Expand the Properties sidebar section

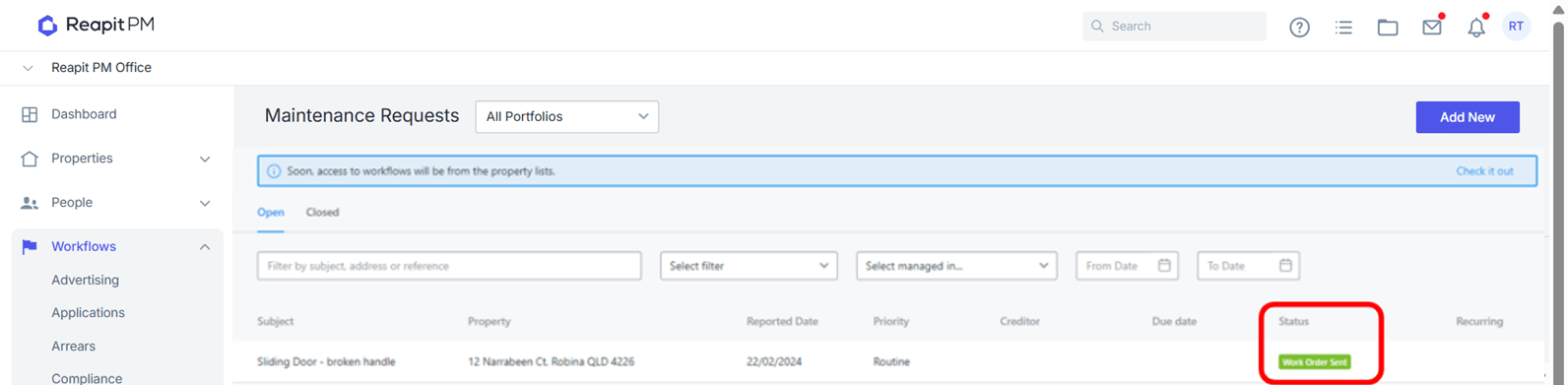pyautogui.click(x=117, y=159)
